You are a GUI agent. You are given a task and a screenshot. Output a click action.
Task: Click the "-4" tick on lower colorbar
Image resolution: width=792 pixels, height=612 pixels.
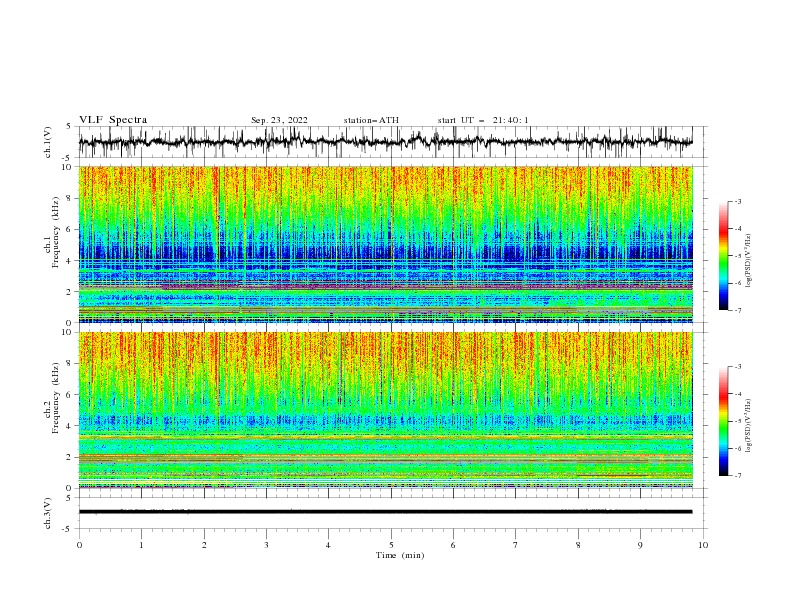click(738, 394)
